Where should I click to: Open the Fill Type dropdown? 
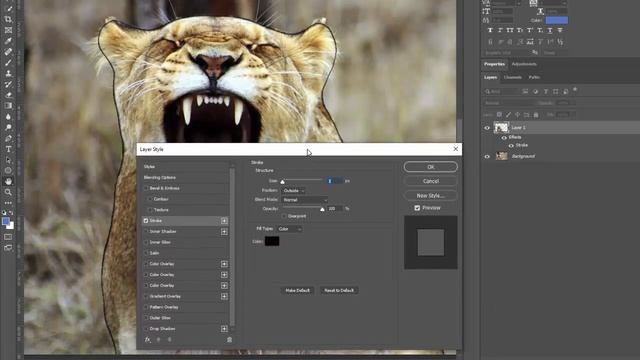click(289, 229)
